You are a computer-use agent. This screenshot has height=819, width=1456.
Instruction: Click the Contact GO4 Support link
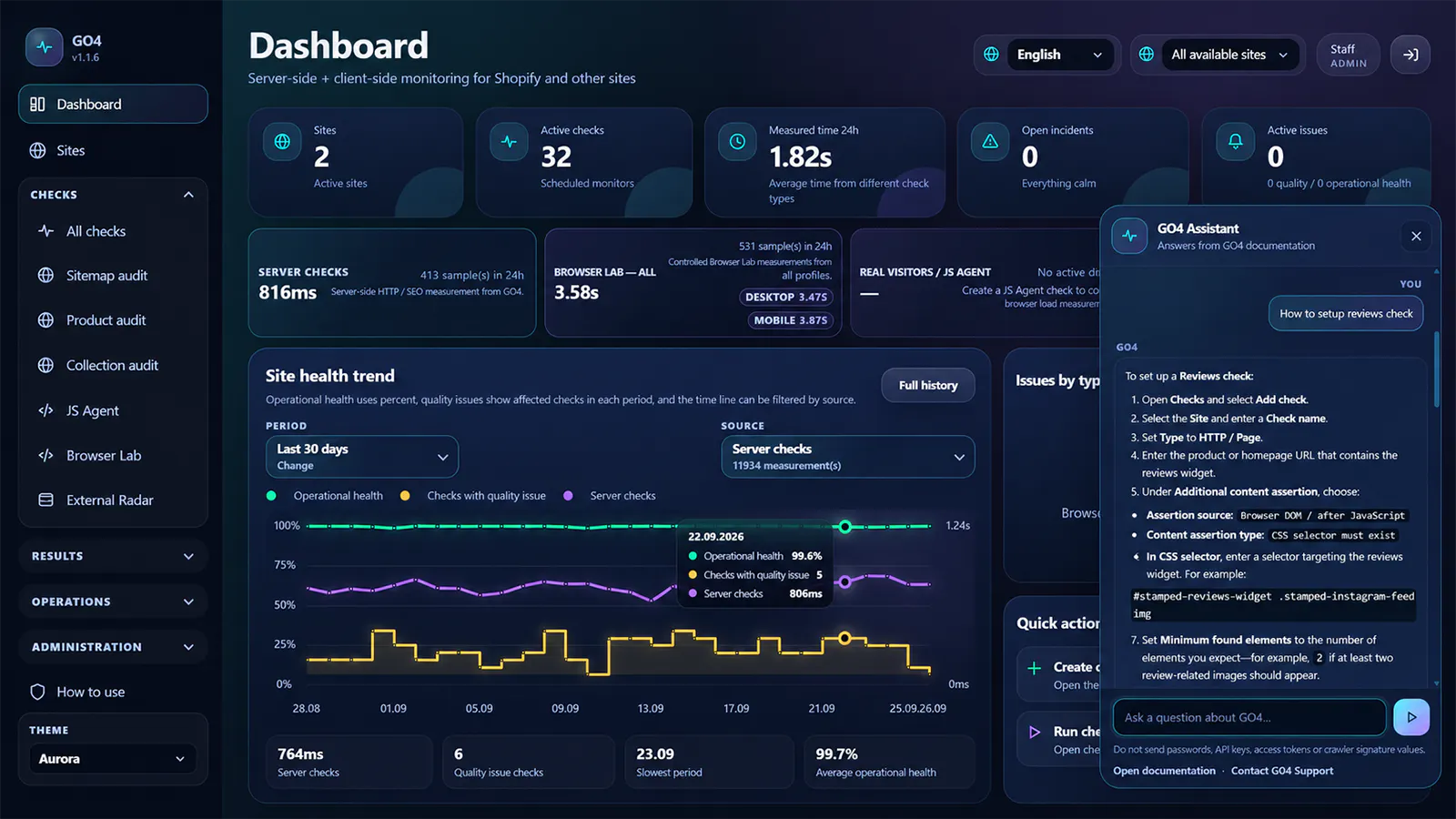(x=1282, y=771)
